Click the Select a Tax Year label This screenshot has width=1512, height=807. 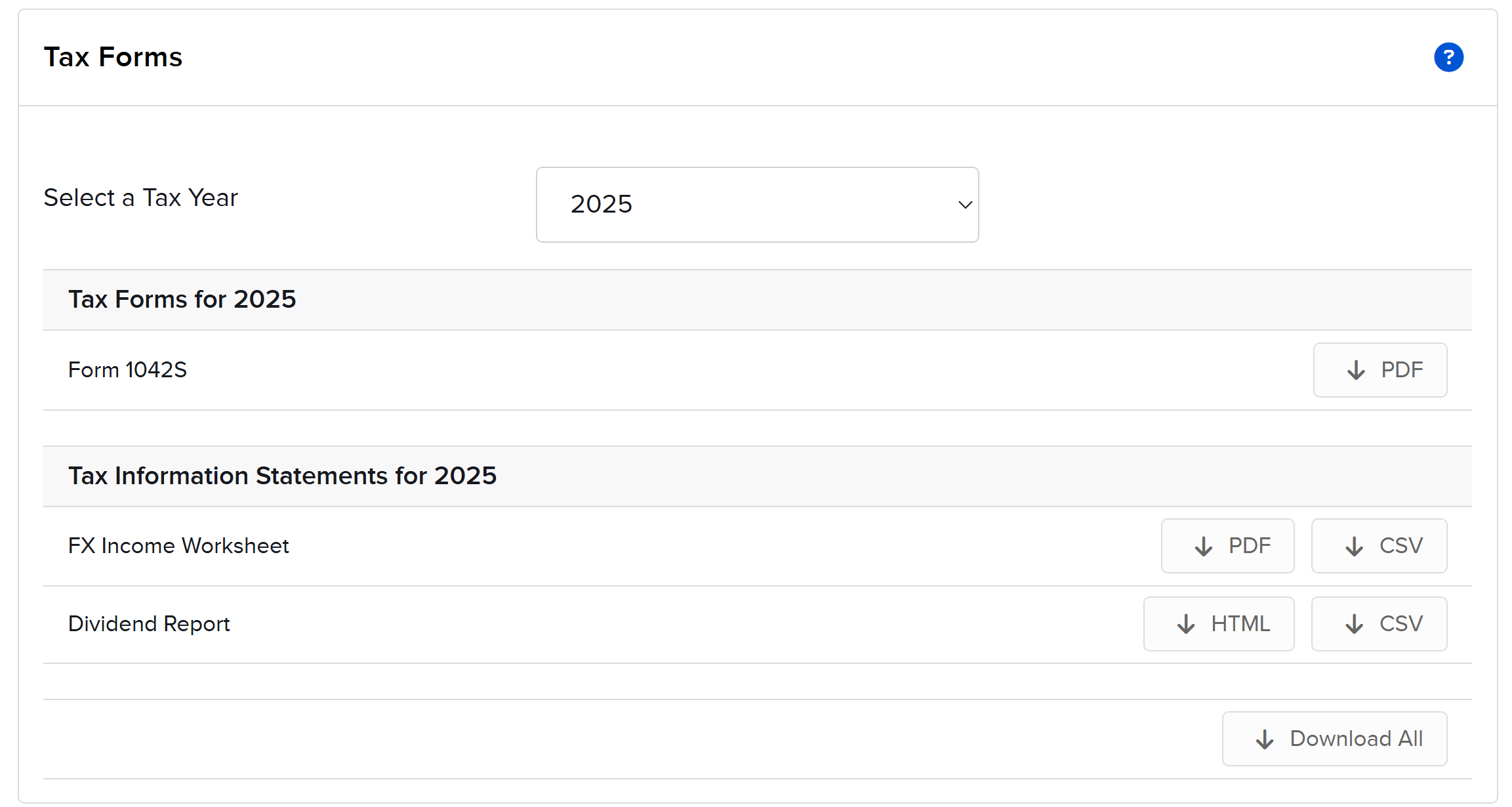[140, 197]
